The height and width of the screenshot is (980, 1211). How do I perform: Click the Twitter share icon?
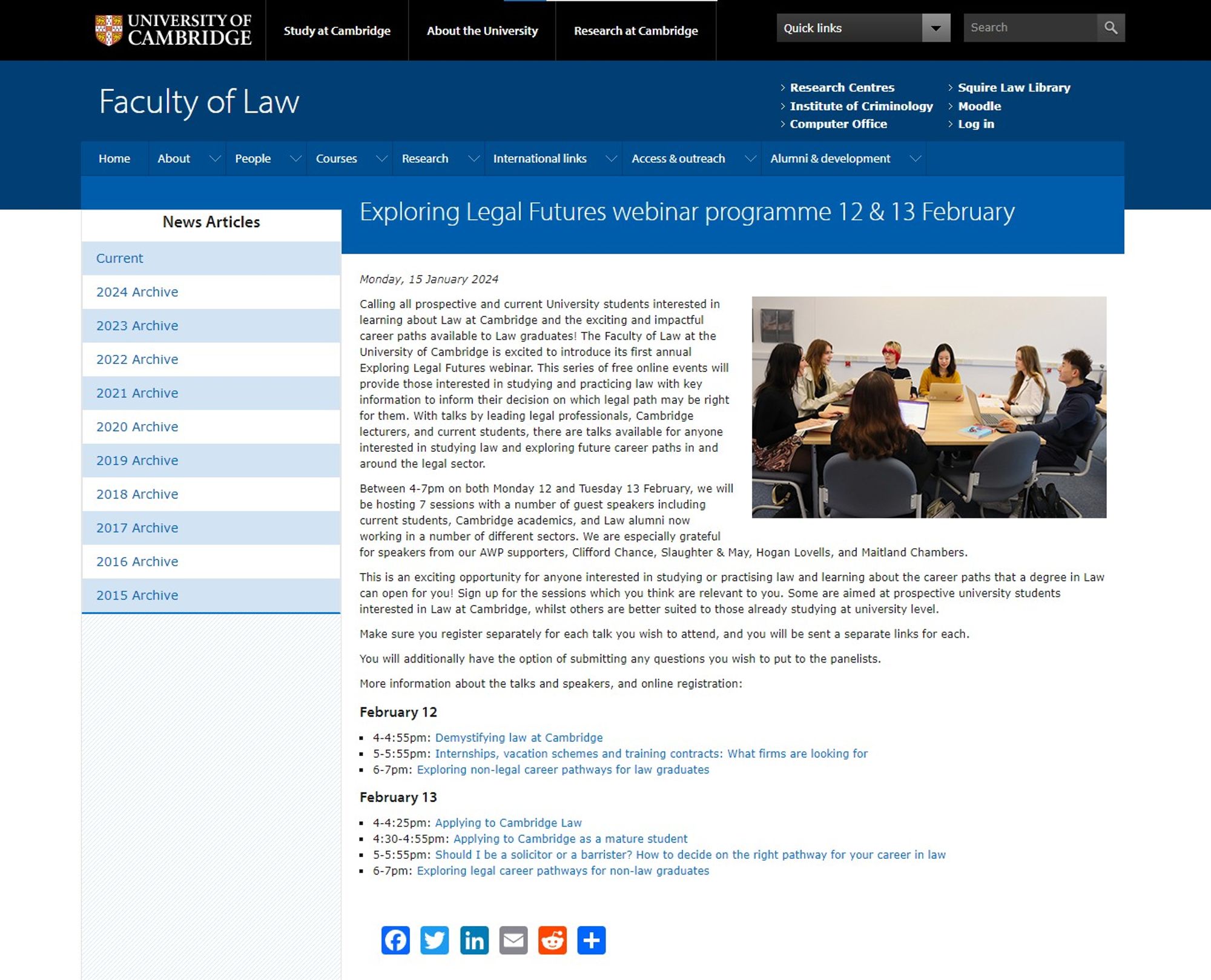tap(436, 940)
